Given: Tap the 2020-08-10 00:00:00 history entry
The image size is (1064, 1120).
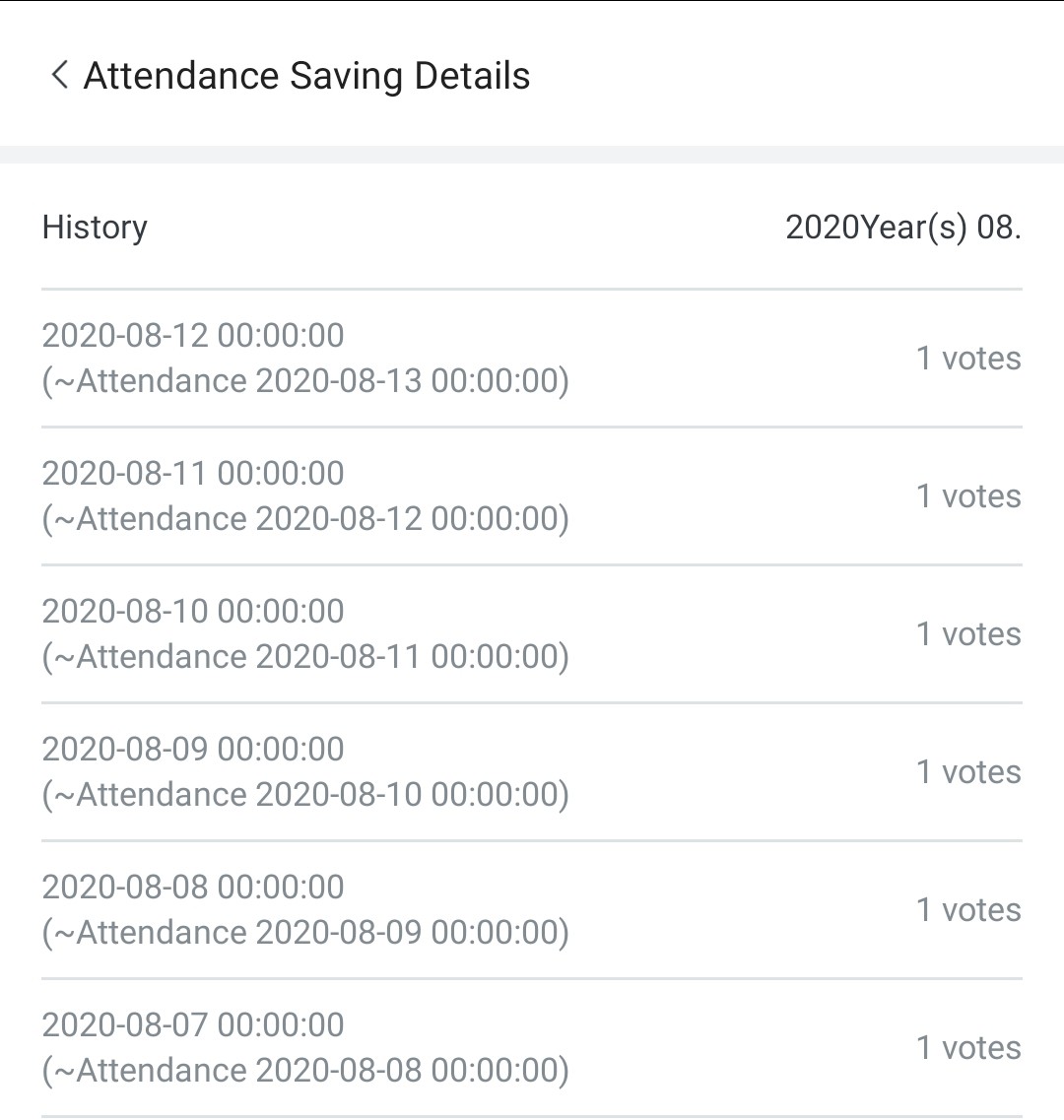Looking at the screenshot, I should [x=532, y=633].
